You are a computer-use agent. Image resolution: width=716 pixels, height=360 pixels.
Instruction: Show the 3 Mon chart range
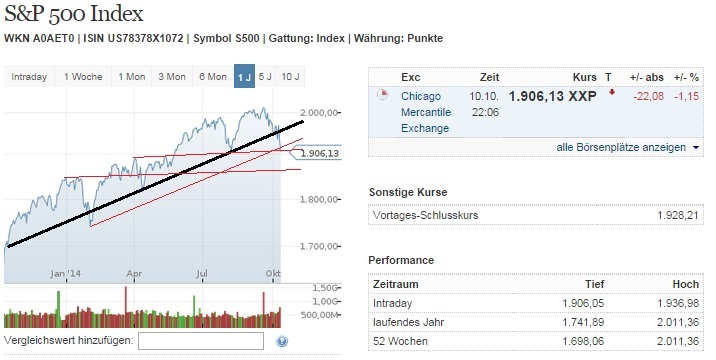point(172,77)
